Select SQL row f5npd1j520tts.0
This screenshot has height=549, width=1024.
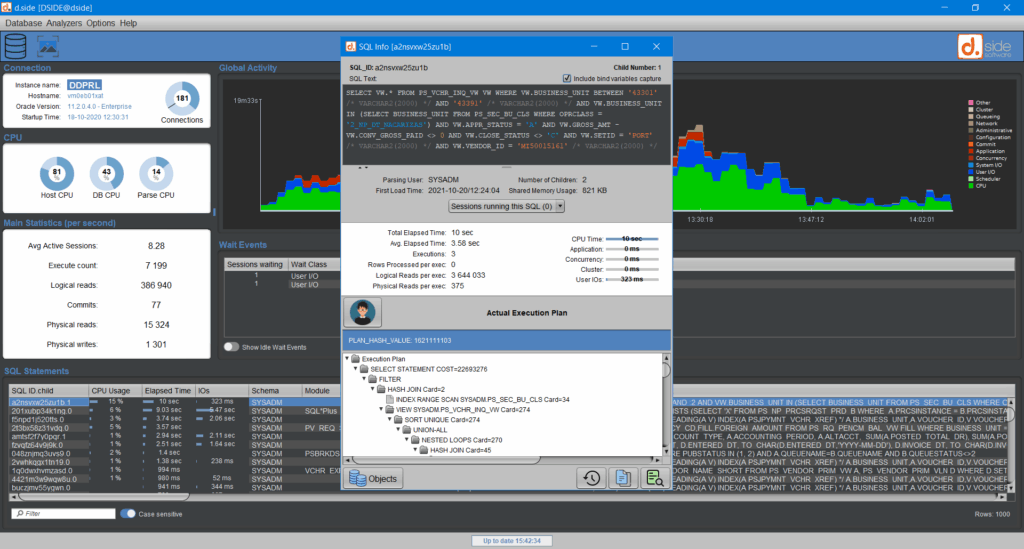pyautogui.click(x=175, y=419)
